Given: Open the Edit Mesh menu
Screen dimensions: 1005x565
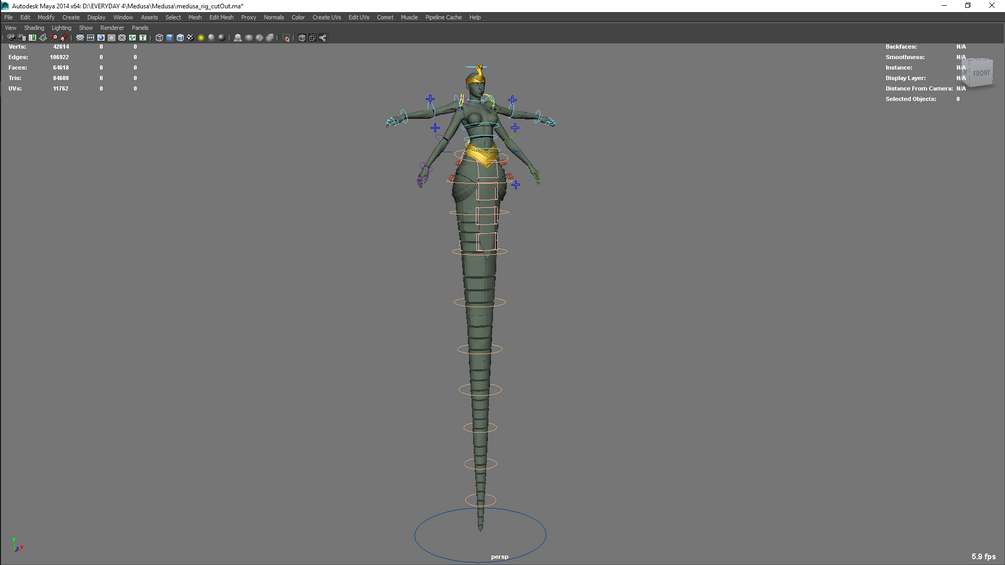Looking at the screenshot, I should point(221,17).
